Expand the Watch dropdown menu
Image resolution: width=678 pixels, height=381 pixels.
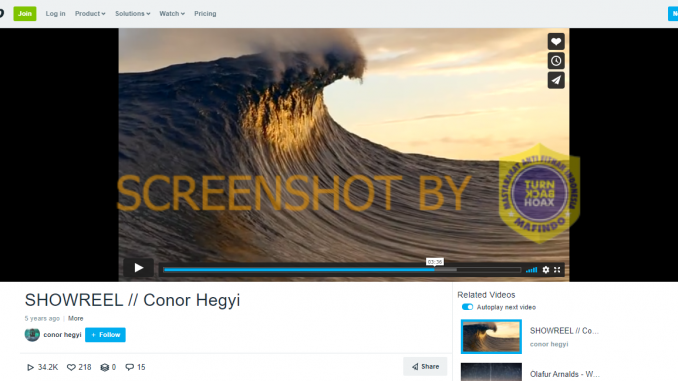point(172,14)
